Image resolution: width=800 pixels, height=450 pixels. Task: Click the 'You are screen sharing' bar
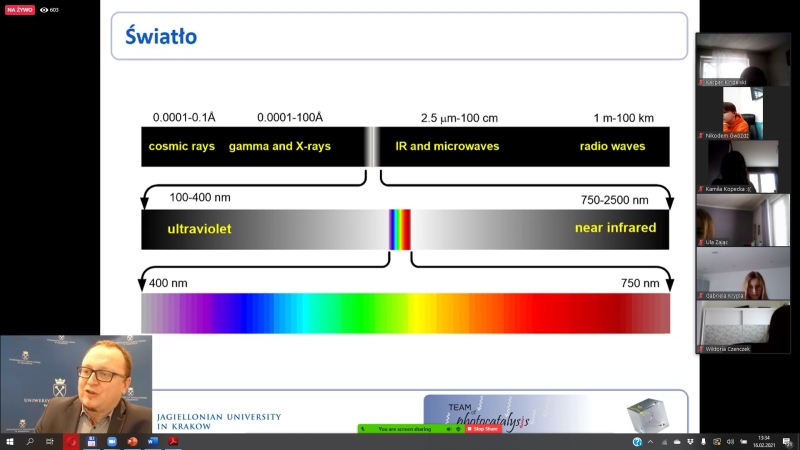405,429
